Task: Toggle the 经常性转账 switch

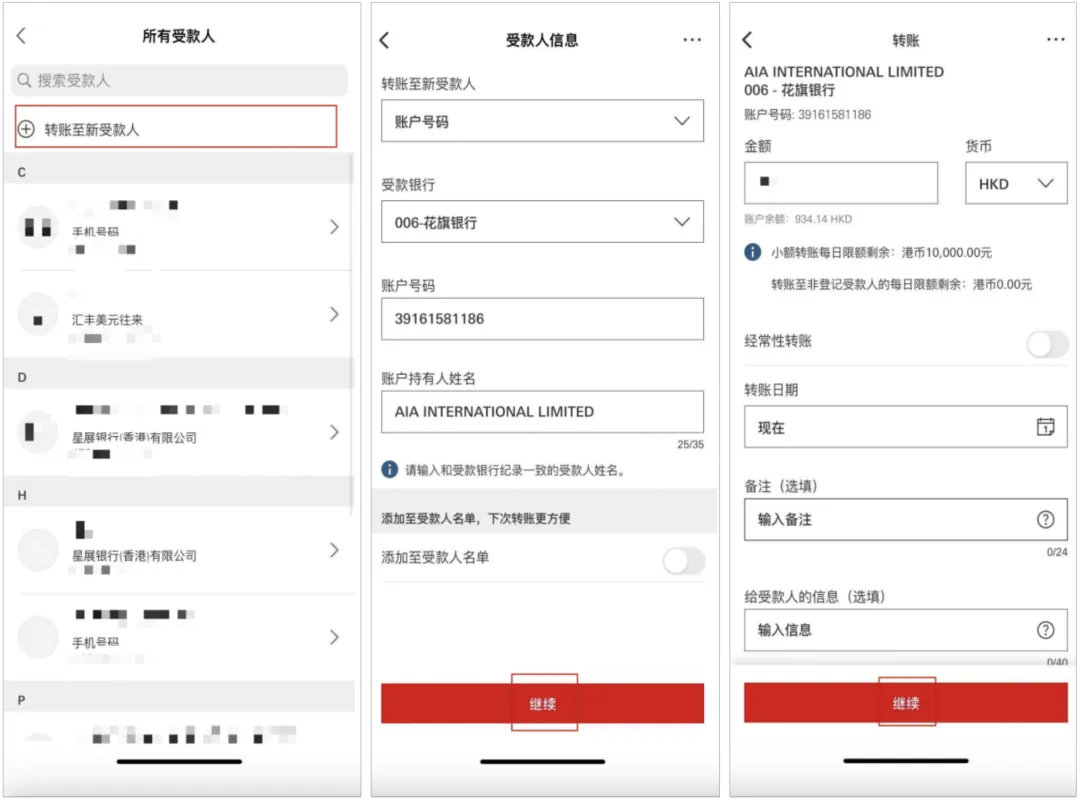Action: coord(1047,344)
